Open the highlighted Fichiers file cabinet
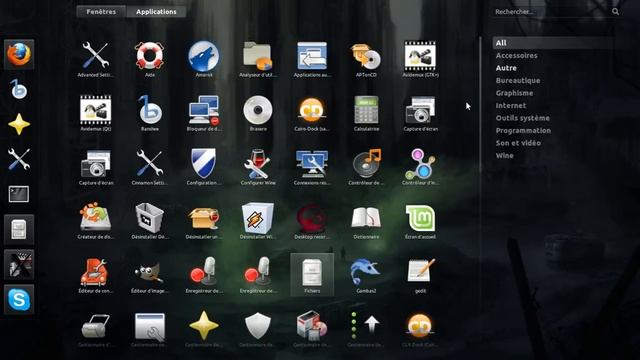 pyautogui.click(x=312, y=274)
